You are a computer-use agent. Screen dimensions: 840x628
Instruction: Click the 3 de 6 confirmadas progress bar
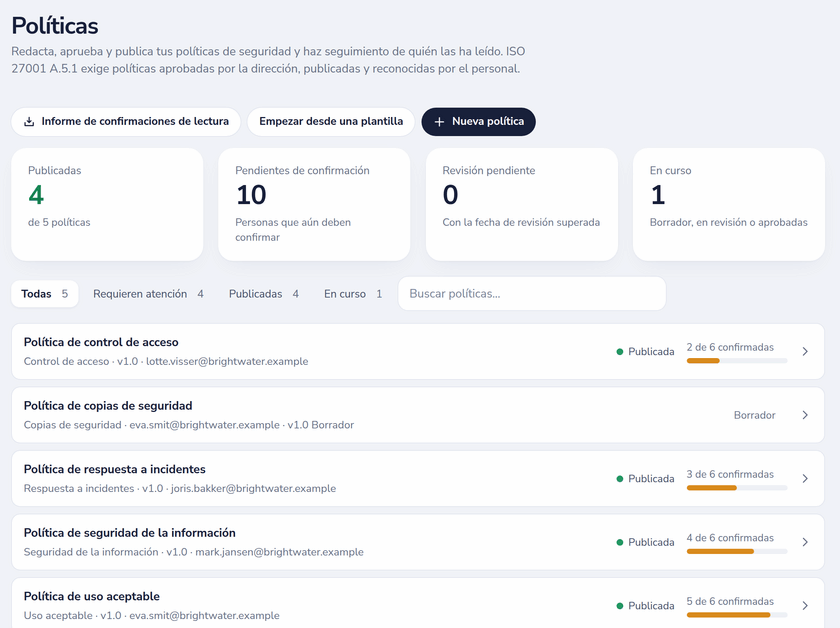737,488
